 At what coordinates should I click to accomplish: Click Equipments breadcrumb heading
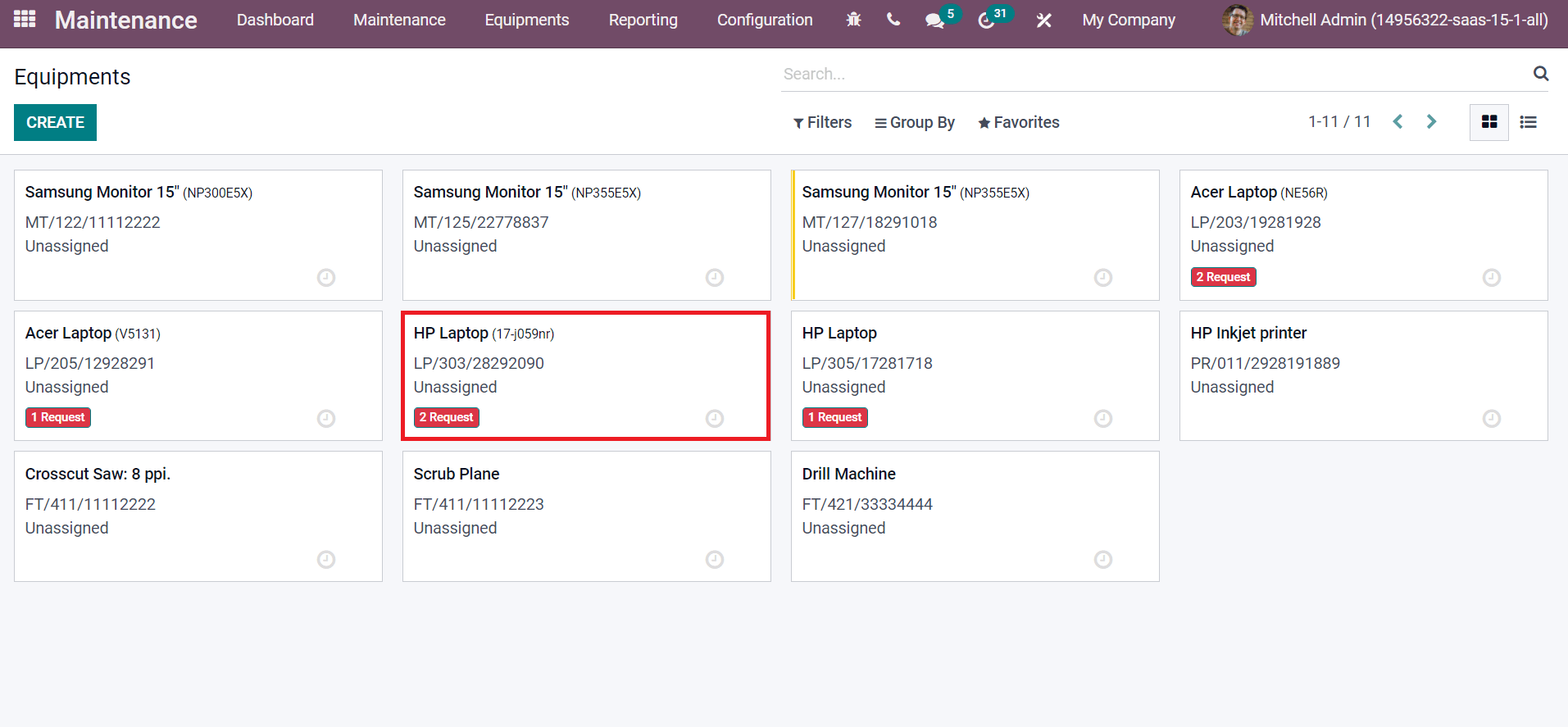72,76
